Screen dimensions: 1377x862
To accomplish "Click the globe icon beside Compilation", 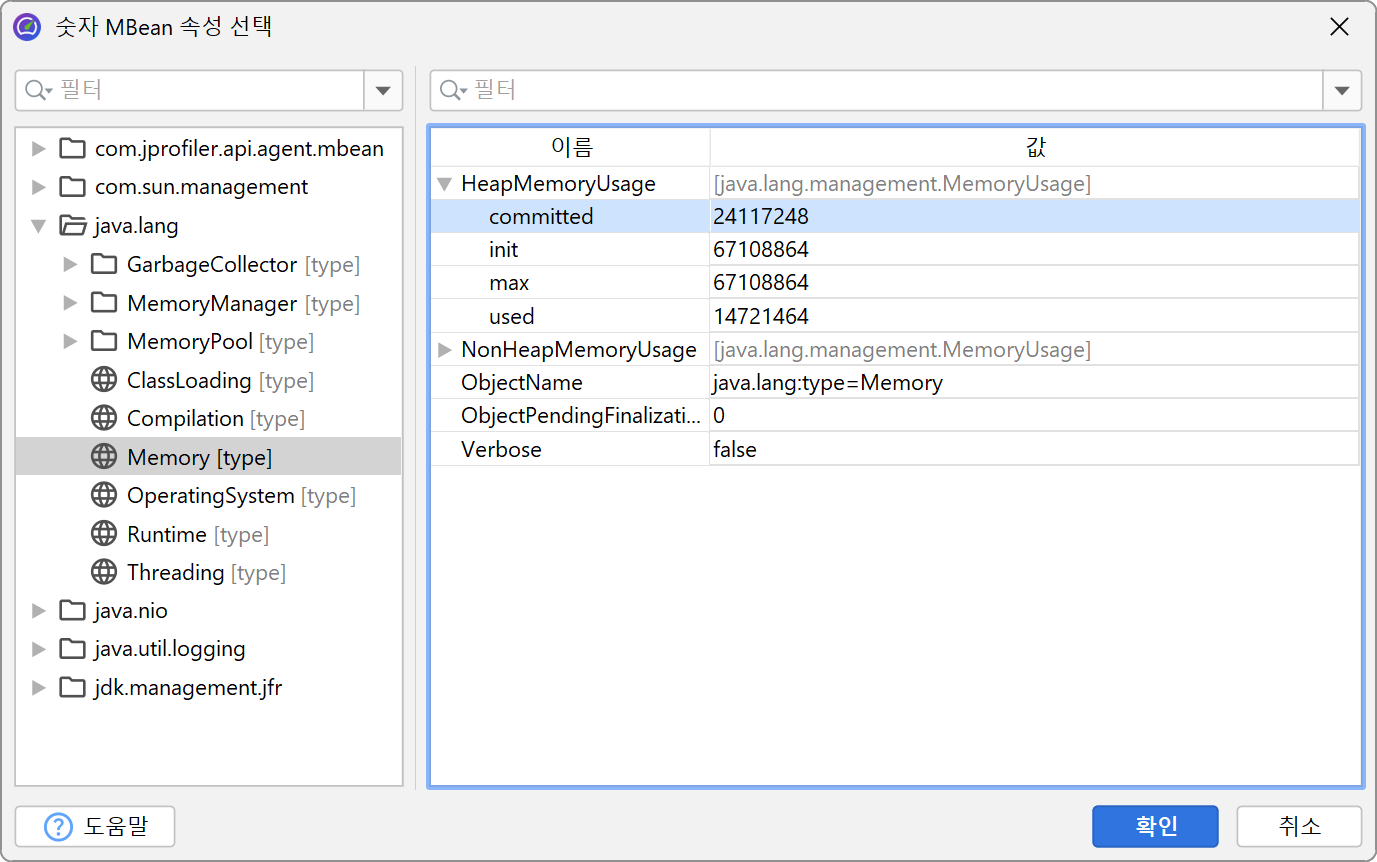I will click(x=103, y=419).
